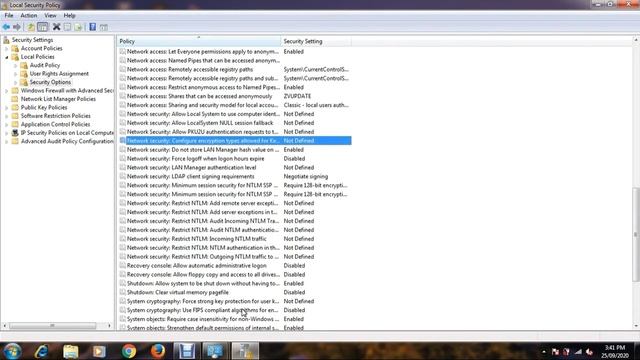Click the 'Negotiate signing' setting value
The width and height of the screenshot is (640, 360).
pyautogui.click(x=306, y=176)
